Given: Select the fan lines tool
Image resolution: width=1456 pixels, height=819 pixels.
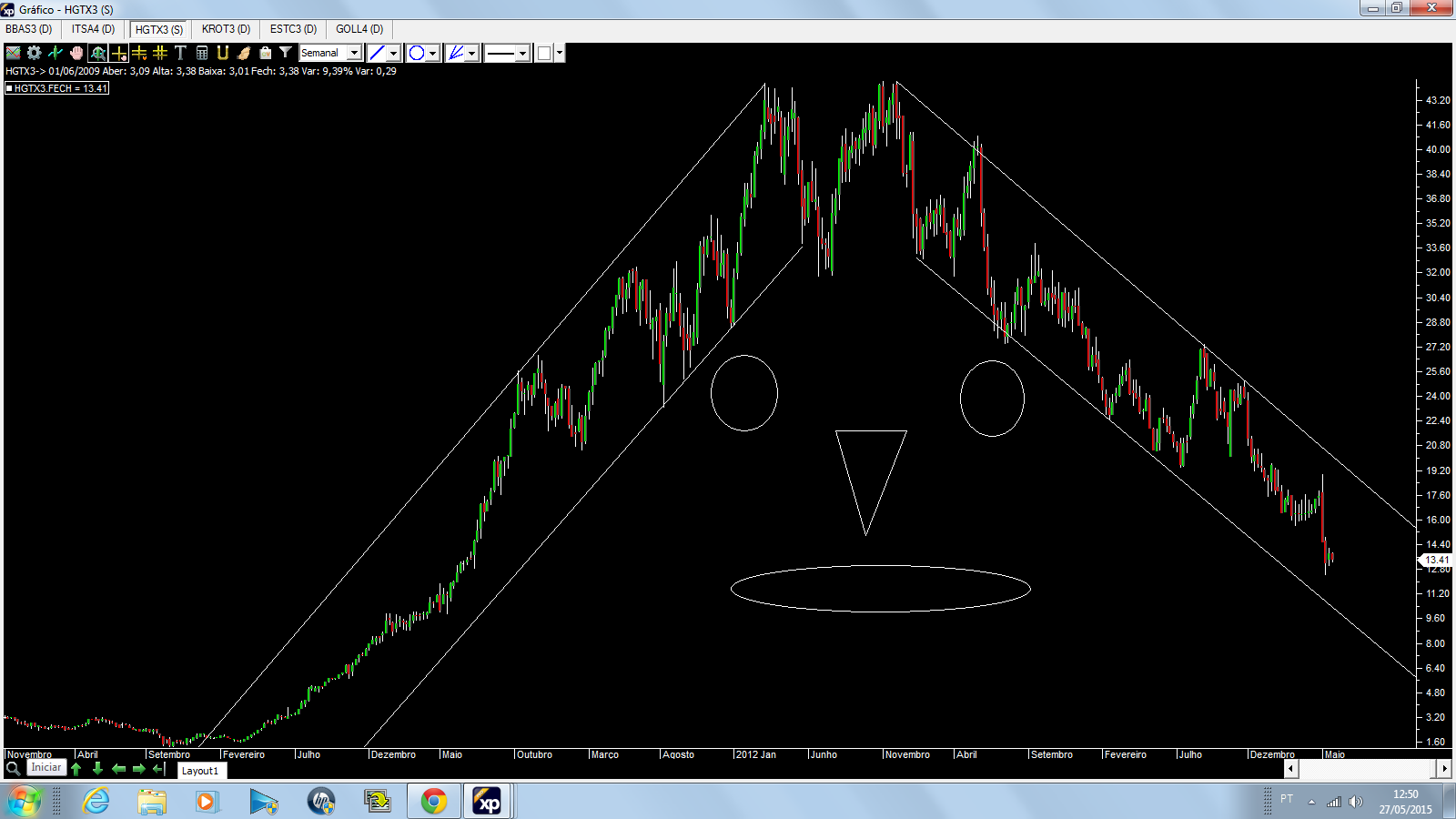Looking at the screenshot, I should [456, 53].
